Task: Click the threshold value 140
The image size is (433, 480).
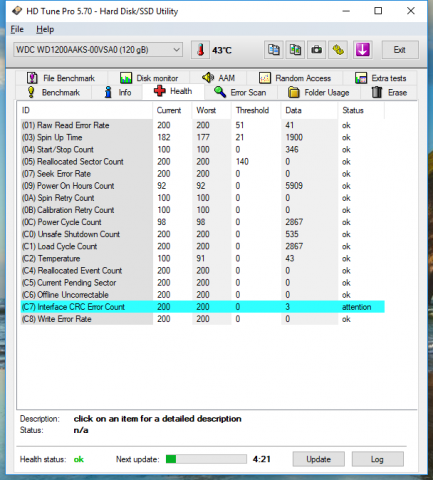Action: (x=242, y=162)
